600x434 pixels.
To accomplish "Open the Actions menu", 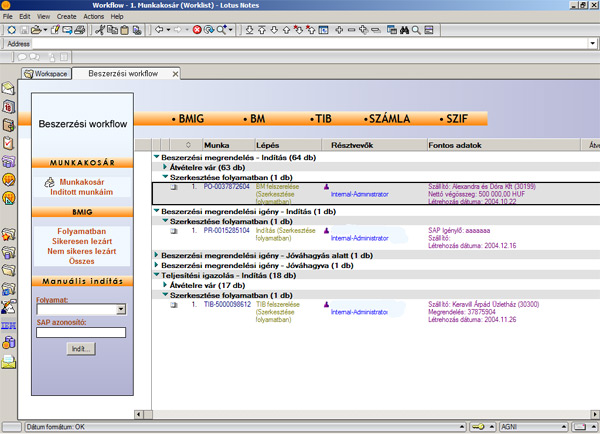I will click(x=94, y=16).
